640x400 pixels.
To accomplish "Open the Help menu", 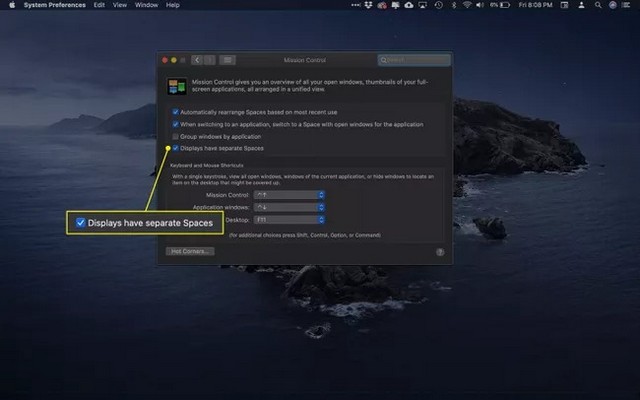I will 173,5.
